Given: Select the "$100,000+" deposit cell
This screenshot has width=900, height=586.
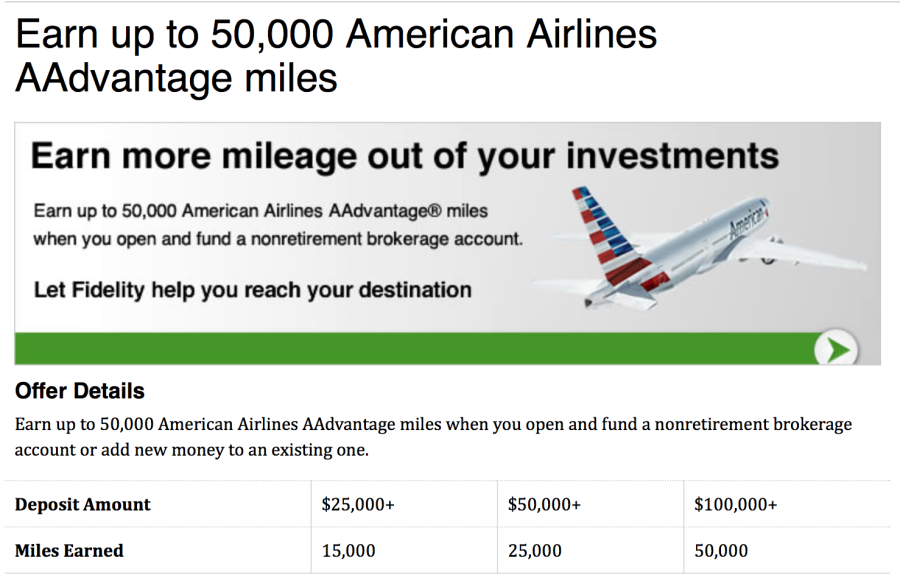Looking at the screenshot, I should point(735,505).
